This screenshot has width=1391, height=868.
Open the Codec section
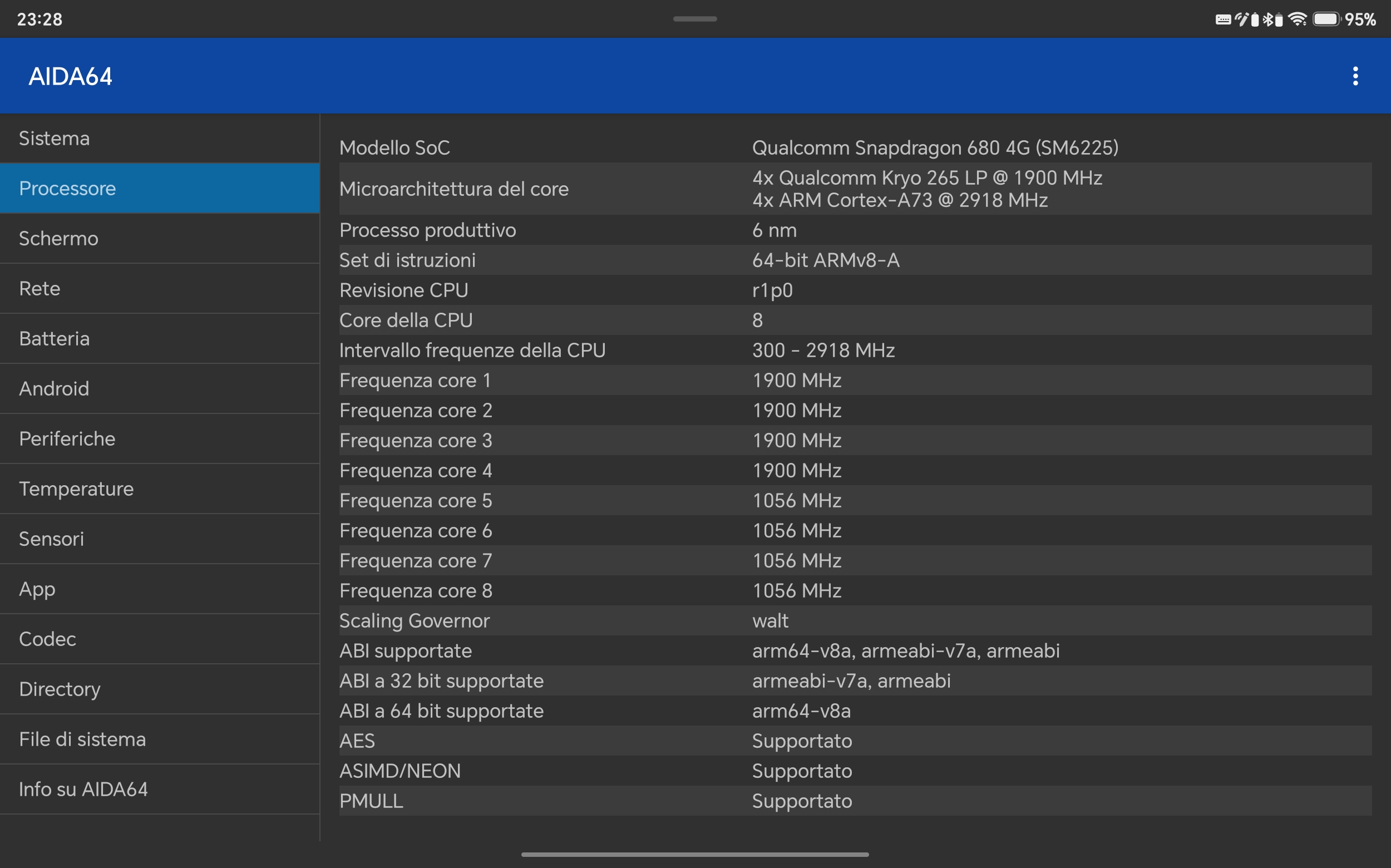[x=160, y=639]
